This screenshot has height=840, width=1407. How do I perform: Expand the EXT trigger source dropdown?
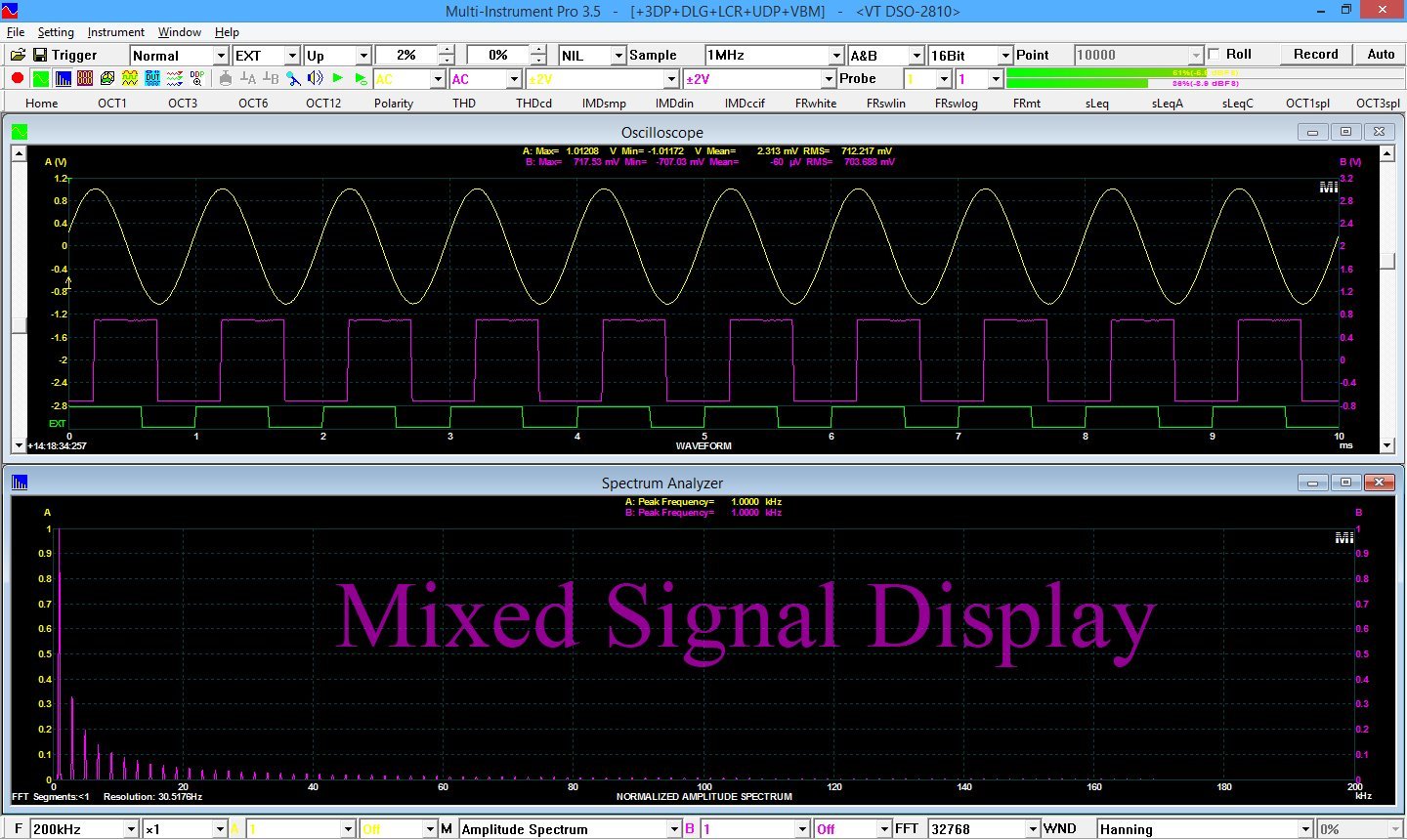(x=291, y=56)
